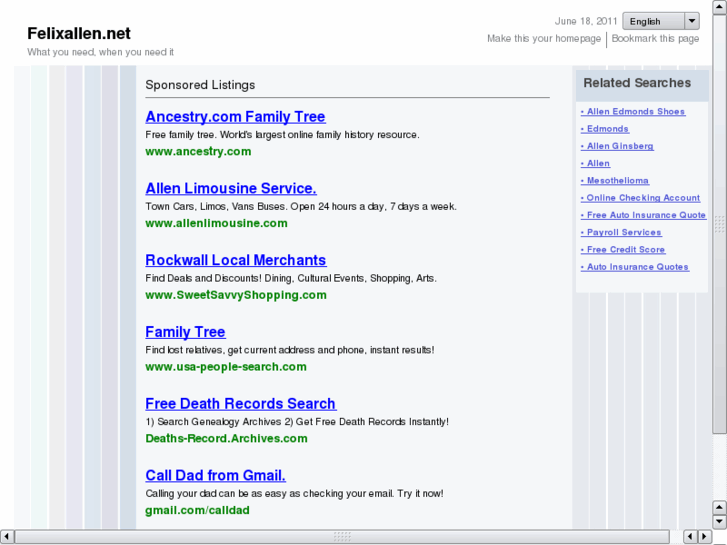This screenshot has width=727, height=545.
Task: Click Ancestry description 'Free family tree' text
Action: coord(282,135)
